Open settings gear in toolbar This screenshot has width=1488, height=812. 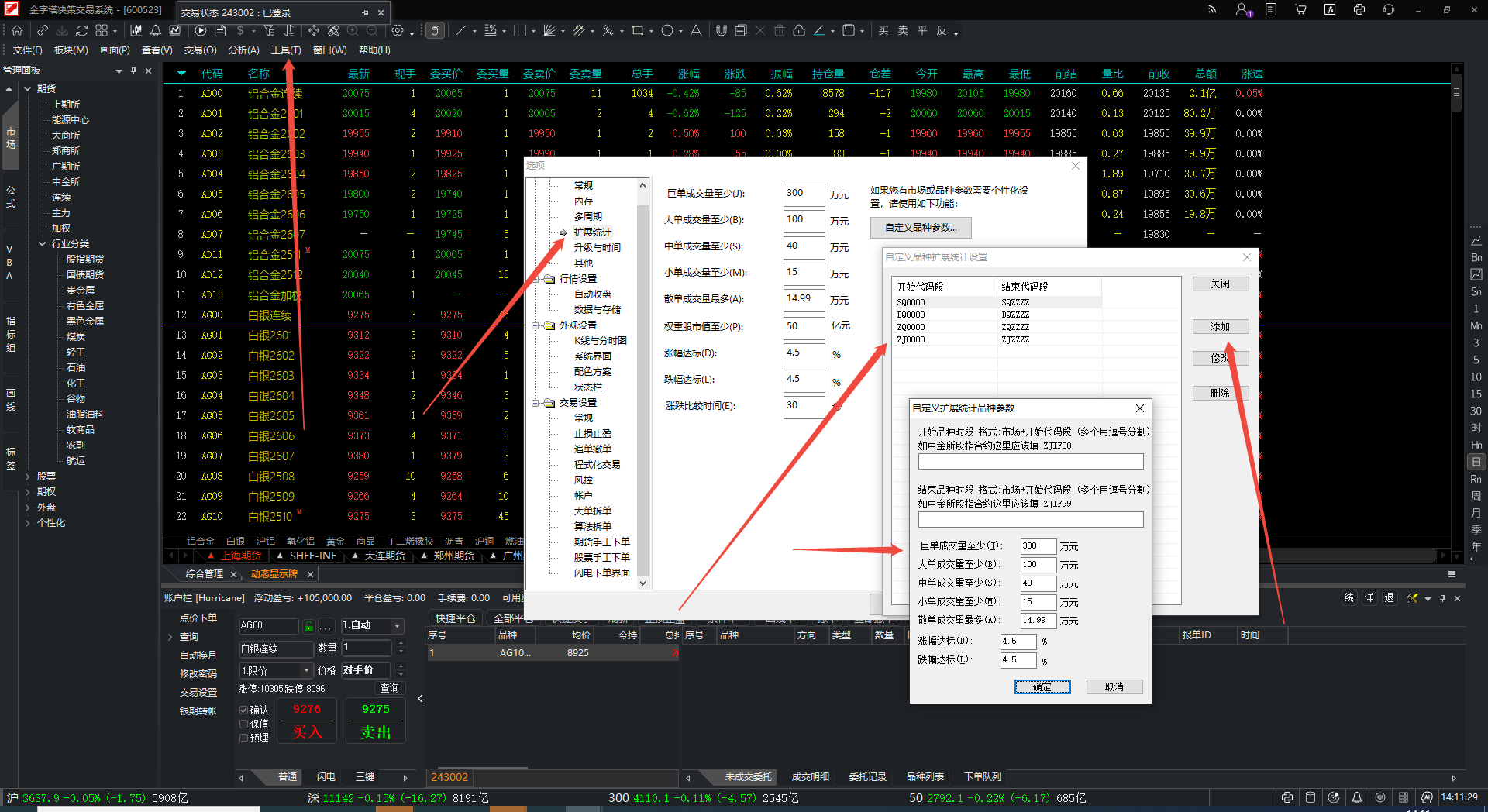click(x=398, y=30)
